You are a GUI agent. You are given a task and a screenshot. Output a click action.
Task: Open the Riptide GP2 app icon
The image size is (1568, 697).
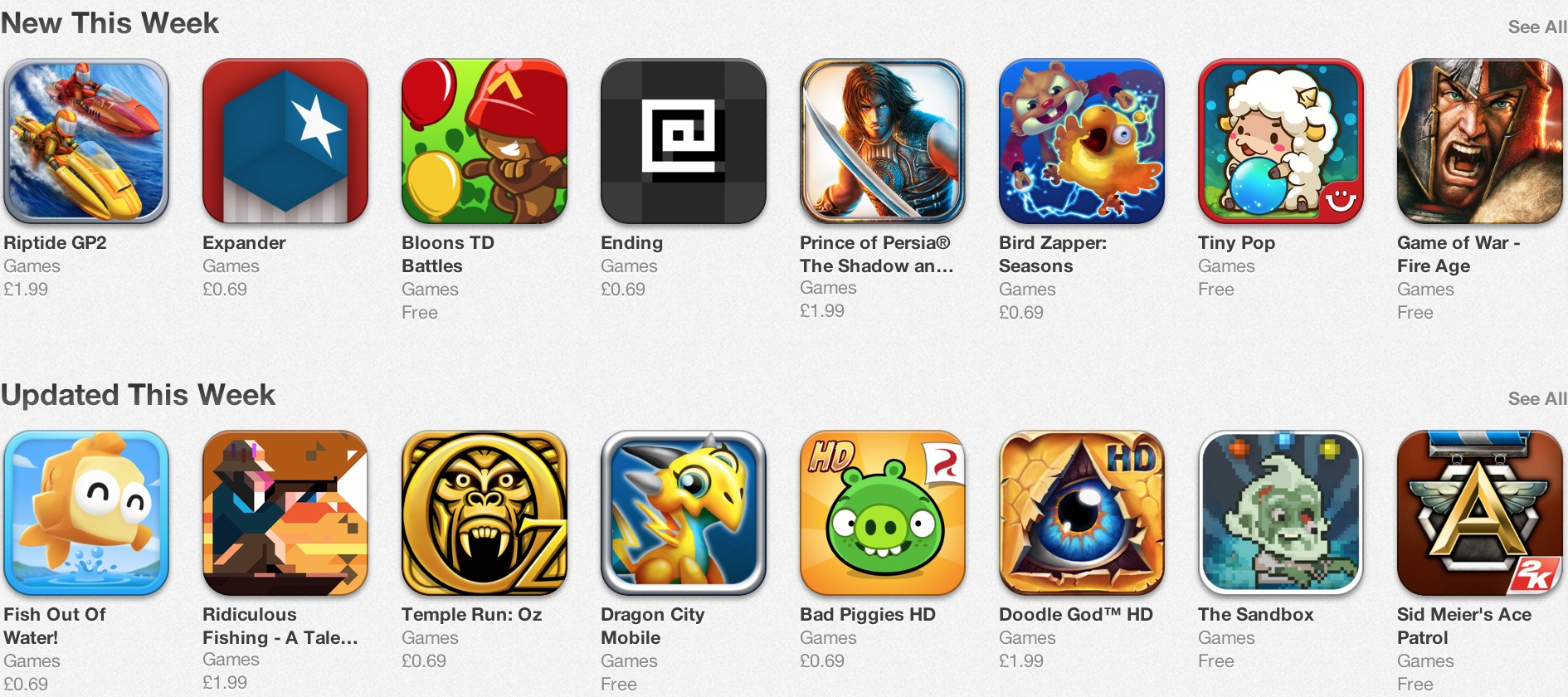[x=86, y=141]
